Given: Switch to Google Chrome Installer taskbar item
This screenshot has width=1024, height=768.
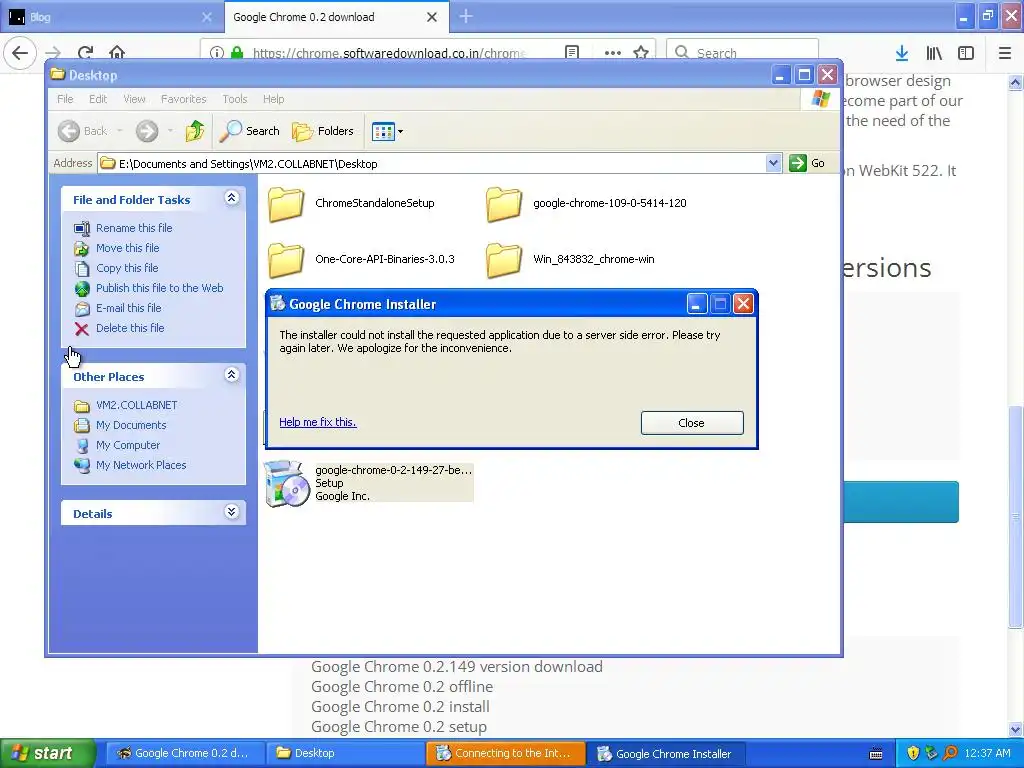Looking at the screenshot, I should 665,753.
